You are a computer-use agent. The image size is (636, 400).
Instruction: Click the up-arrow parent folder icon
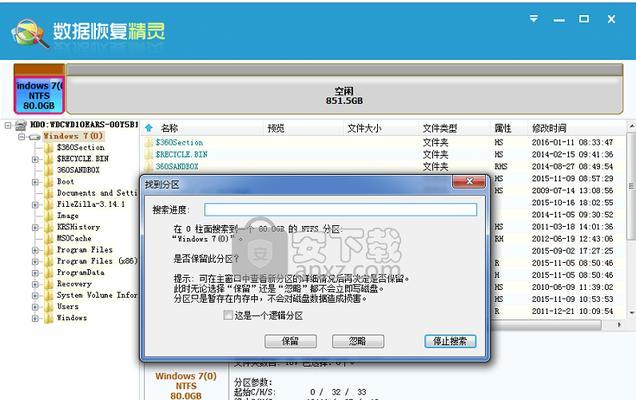coord(149,128)
